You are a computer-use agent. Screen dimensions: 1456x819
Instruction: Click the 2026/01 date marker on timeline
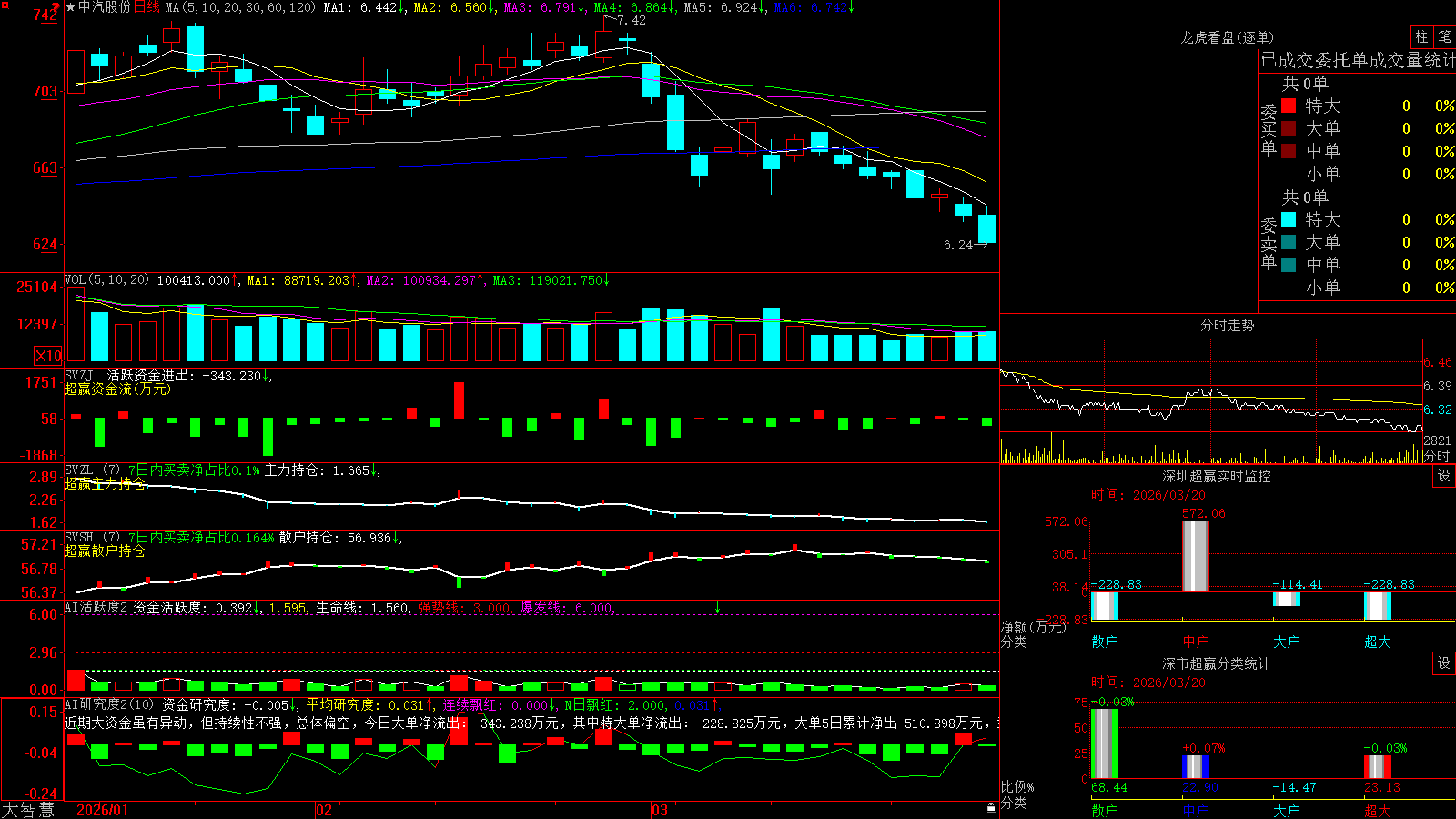[103, 810]
